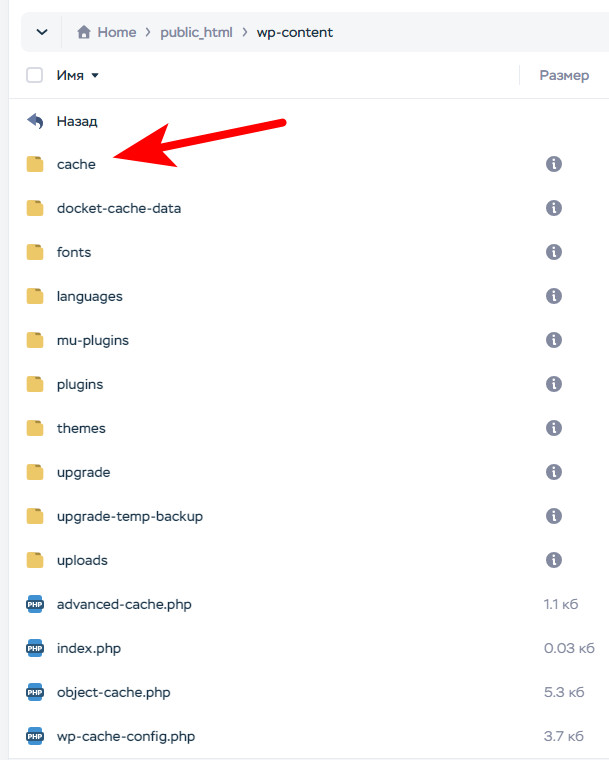Expand the chevron dropdown left of breadcrumb
609x760 pixels.
tap(42, 32)
